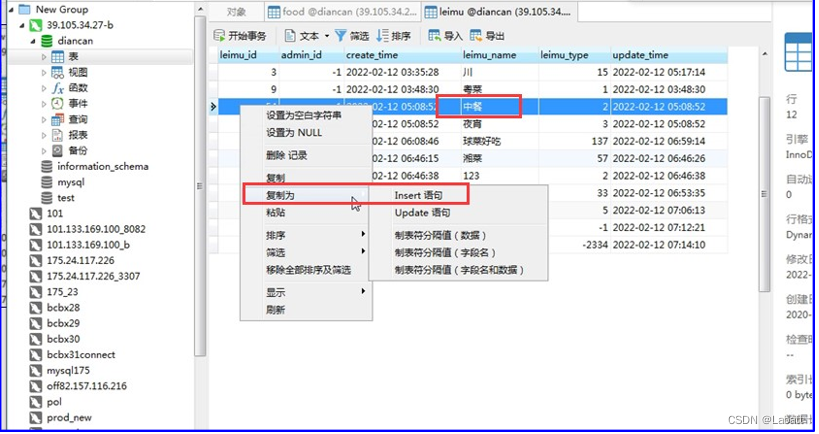The height and width of the screenshot is (434, 819).
Task: Expand the 视图 views node arrow
Action: (x=44, y=72)
